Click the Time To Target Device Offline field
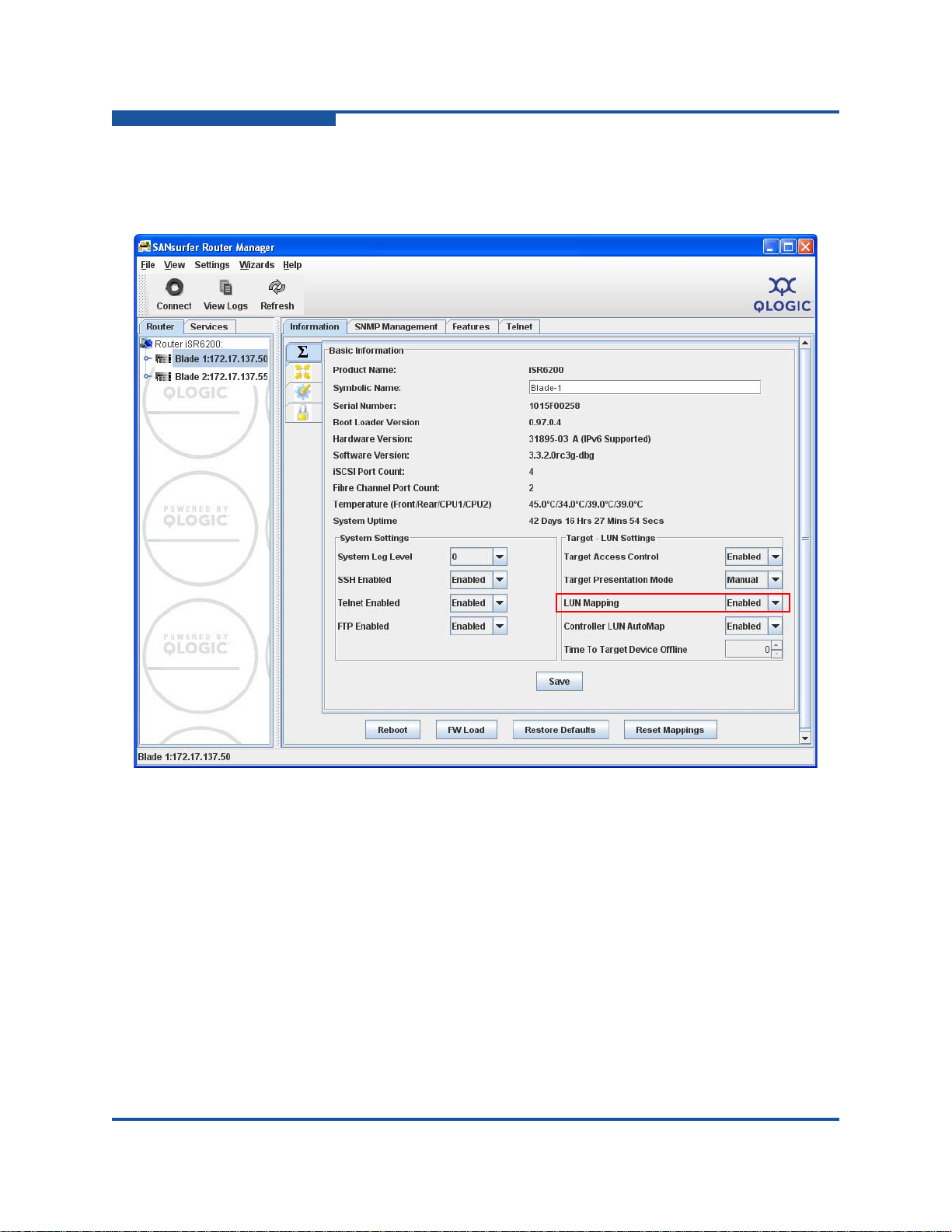Viewport: 952px width, 1232px height. 748,649
